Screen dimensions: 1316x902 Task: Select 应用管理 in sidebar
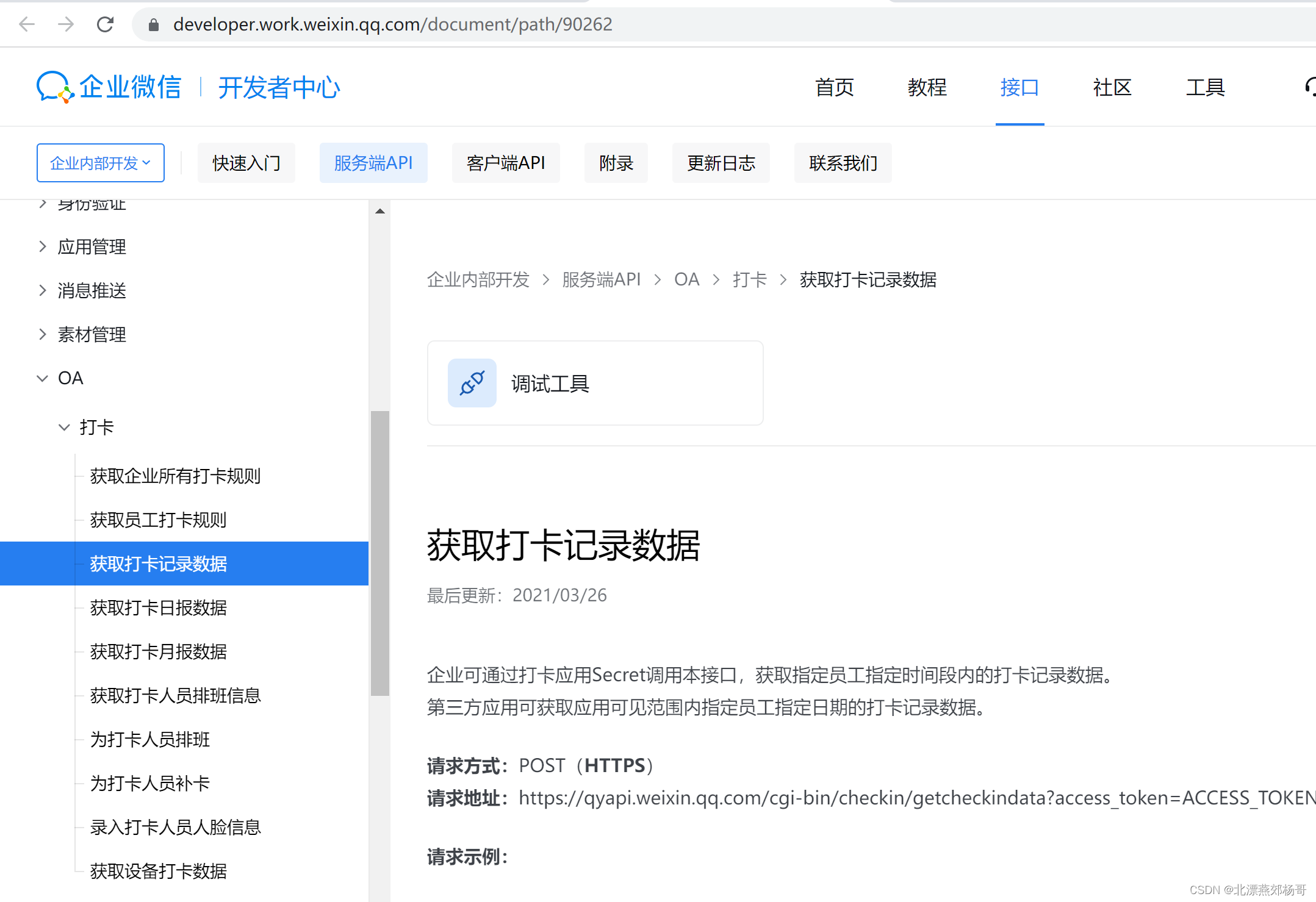pos(92,246)
